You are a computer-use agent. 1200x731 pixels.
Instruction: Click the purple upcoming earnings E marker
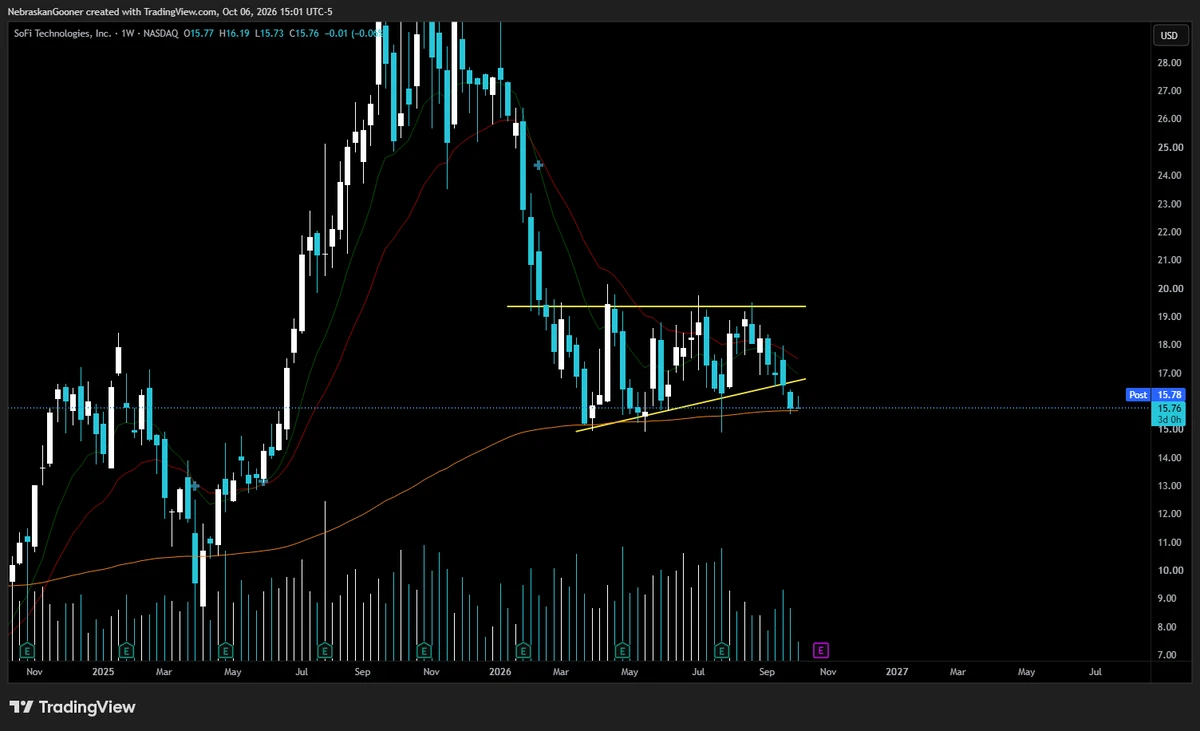[820, 650]
